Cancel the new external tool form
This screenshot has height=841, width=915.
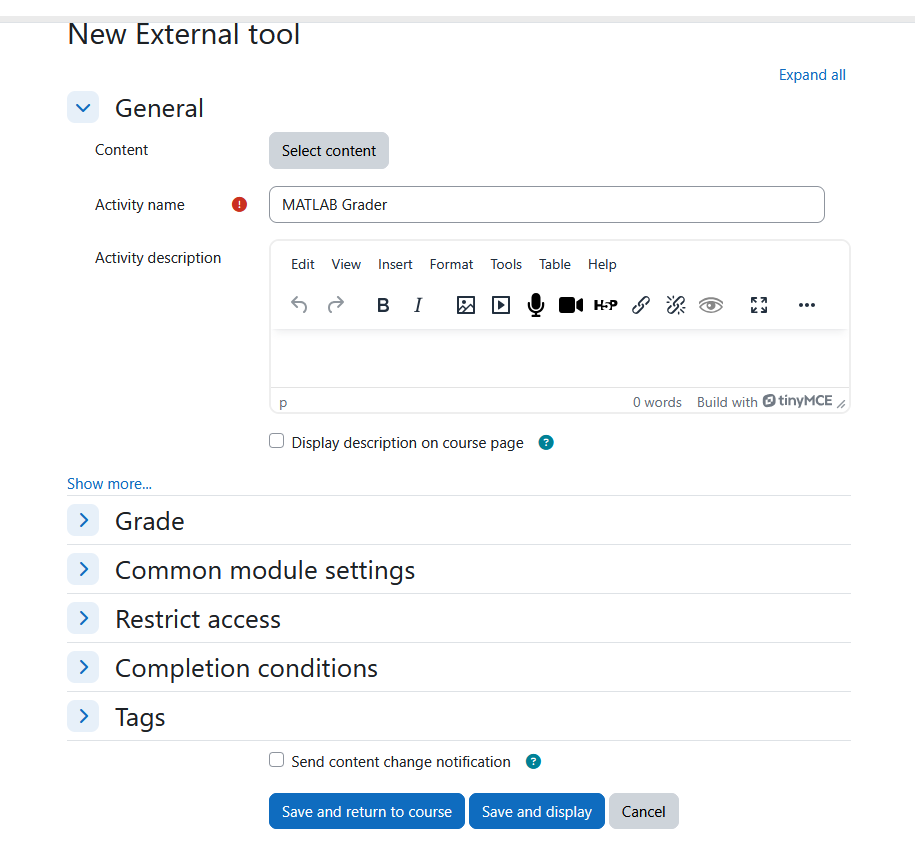[x=644, y=811]
